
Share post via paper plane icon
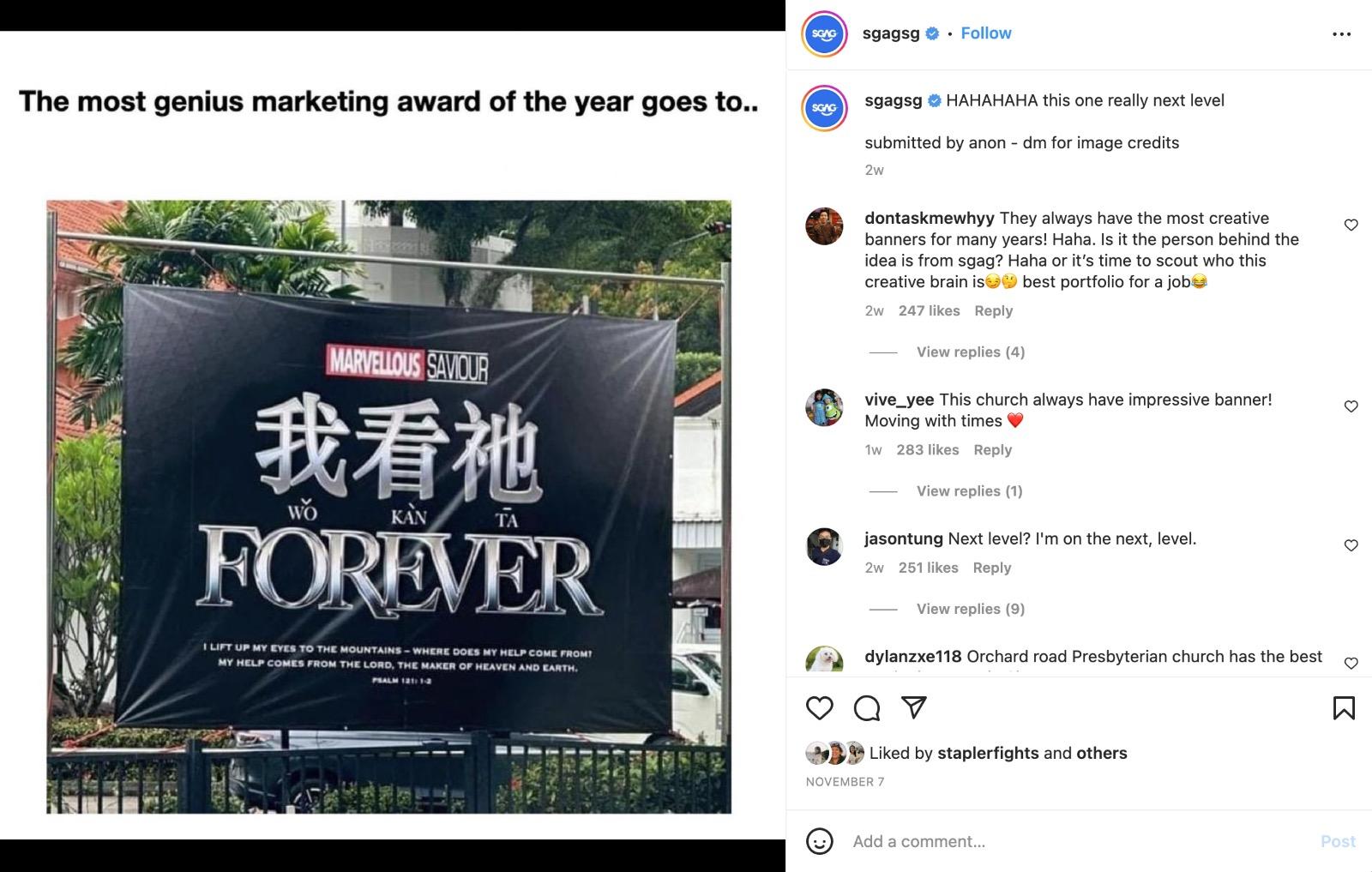[x=914, y=707]
